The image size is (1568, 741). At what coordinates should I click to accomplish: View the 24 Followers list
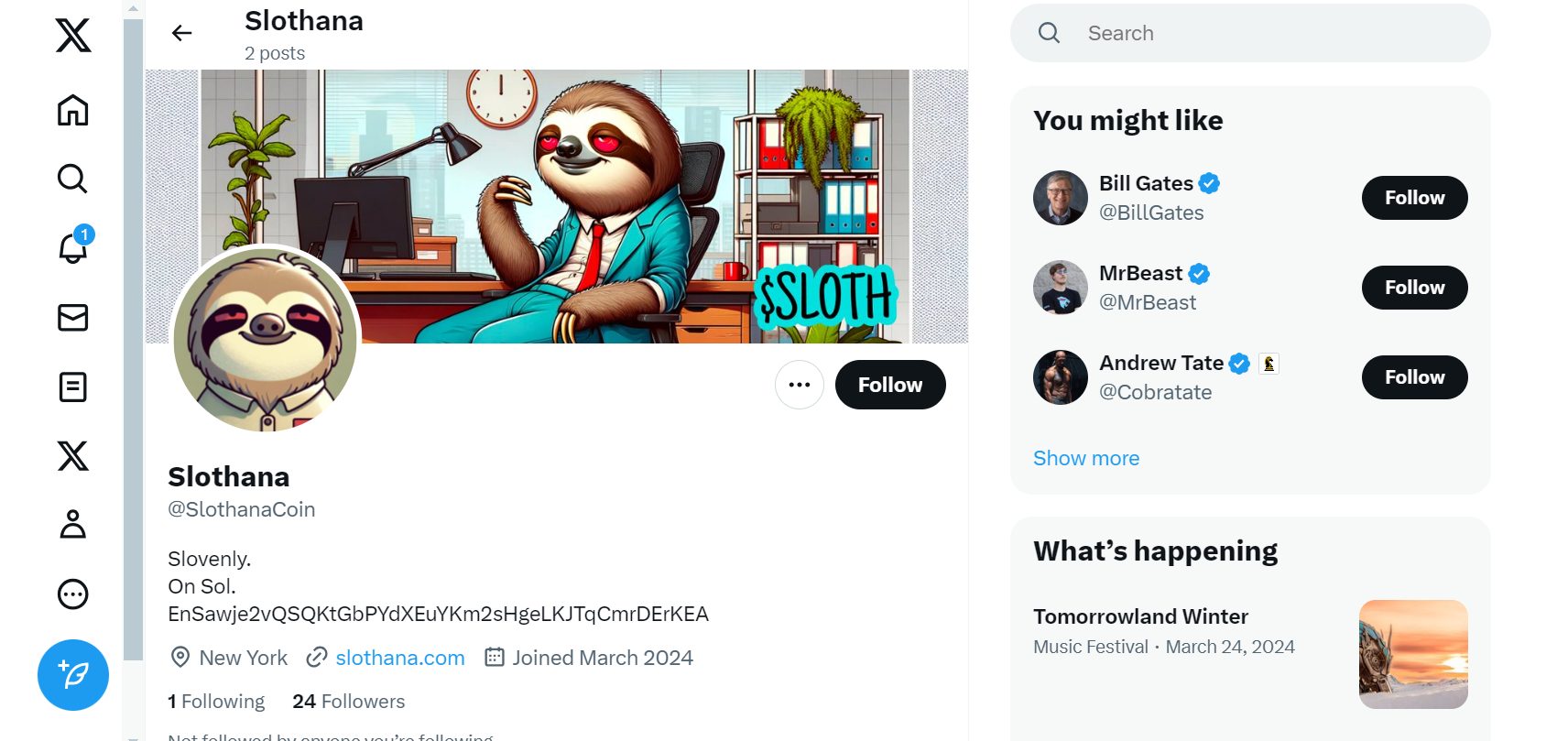pyautogui.click(x=349, y=702)
